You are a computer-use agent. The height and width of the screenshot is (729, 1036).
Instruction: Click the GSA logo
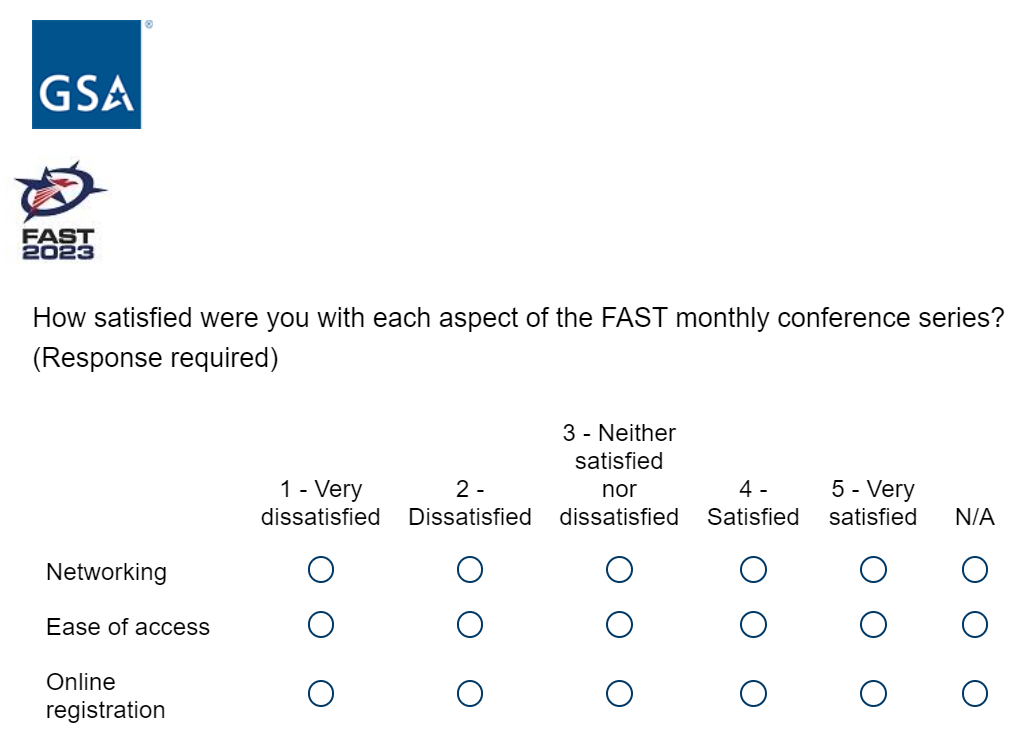click(x=86, y=75)
